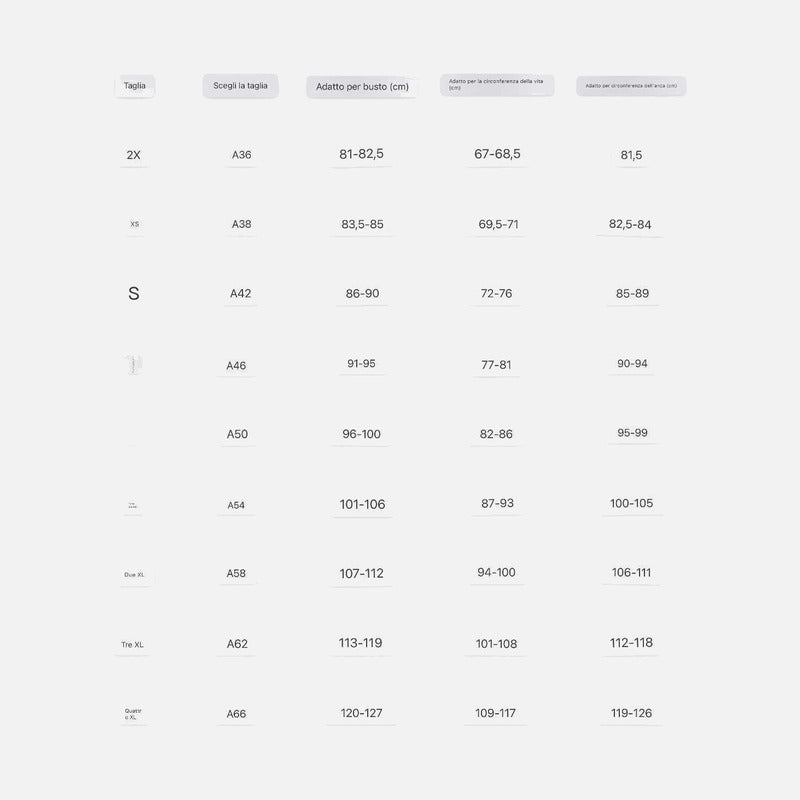Click the Adatto per busto (cm) header
This screenshot has height=800, width=800.
click(362, 87)
